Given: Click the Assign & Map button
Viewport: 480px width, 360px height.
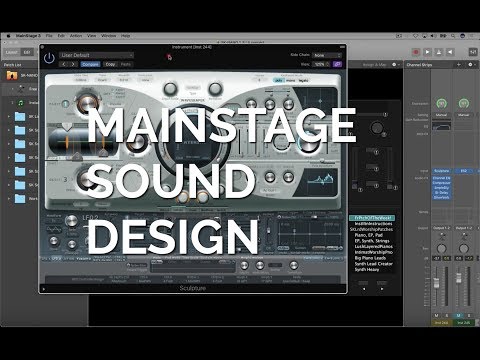Looking at the screenshot, I should click(x=374, y=65).
